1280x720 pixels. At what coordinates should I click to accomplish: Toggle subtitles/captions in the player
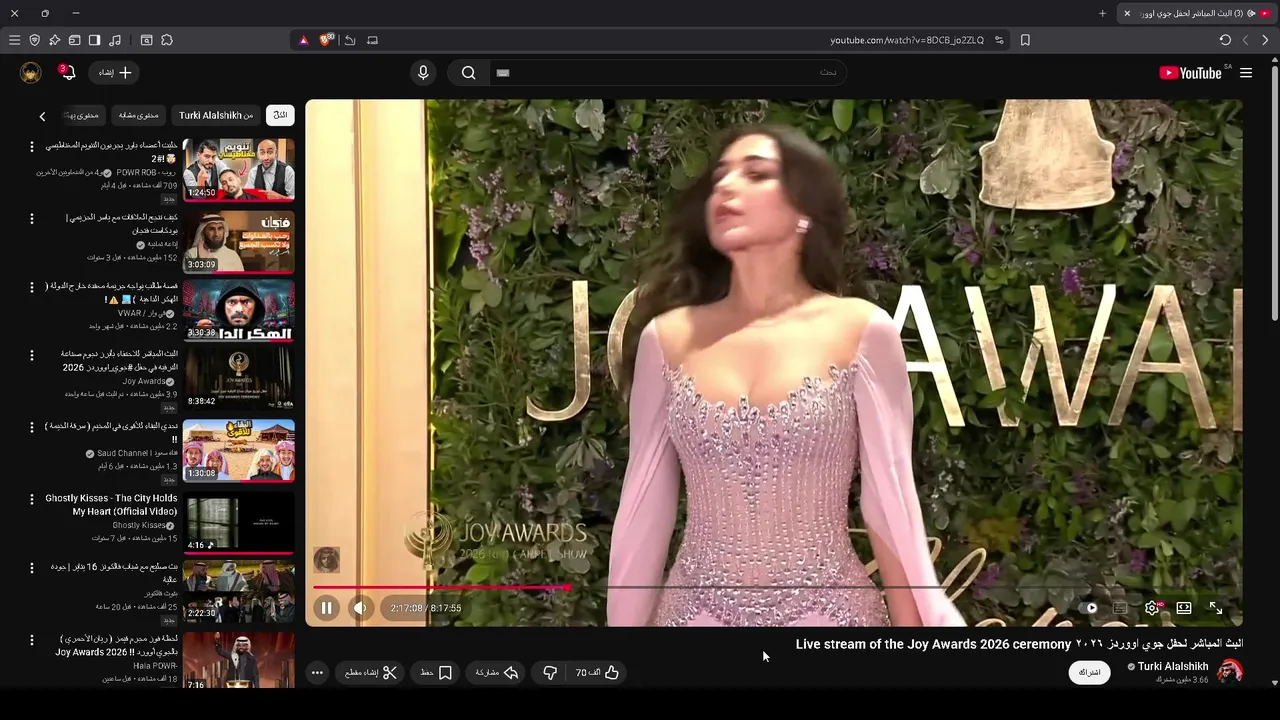coord(1120,608)
